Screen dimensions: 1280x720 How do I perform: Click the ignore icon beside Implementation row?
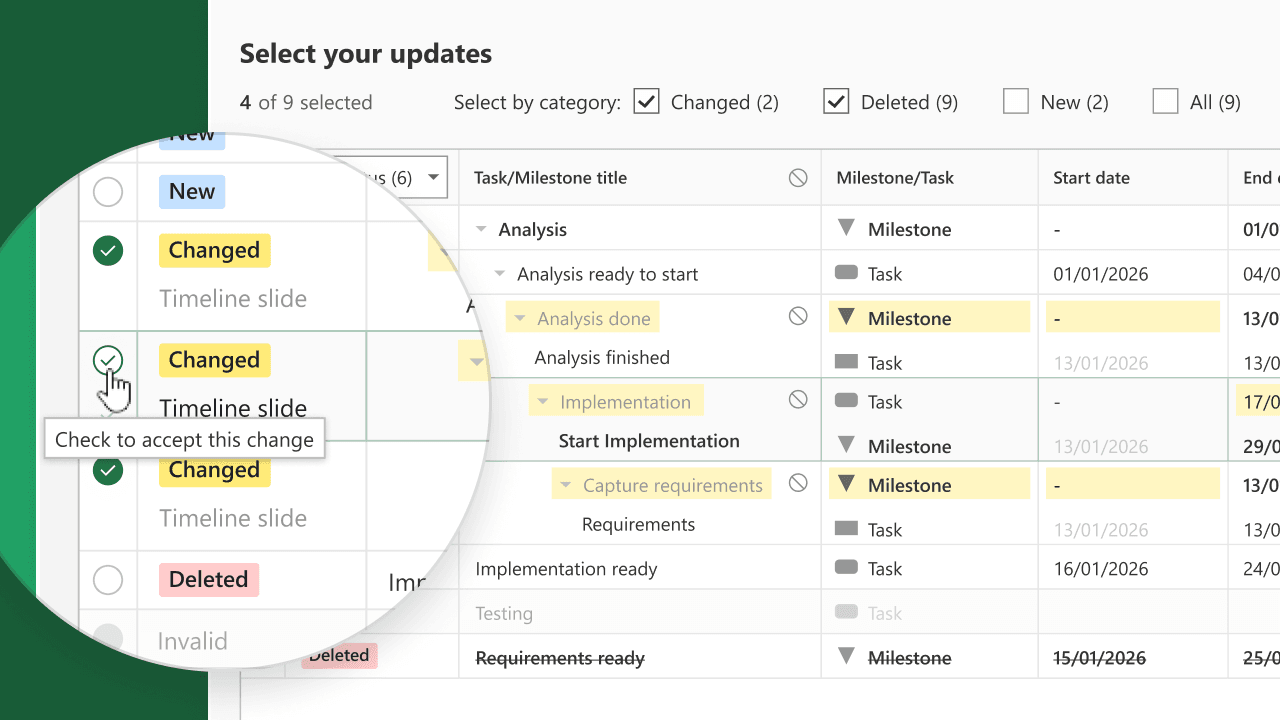click(x=797, y=399)
